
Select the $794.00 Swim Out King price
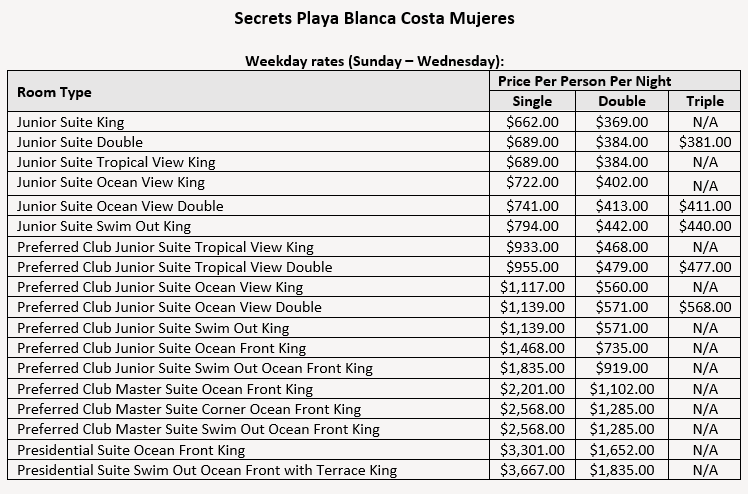click(532, 226)
